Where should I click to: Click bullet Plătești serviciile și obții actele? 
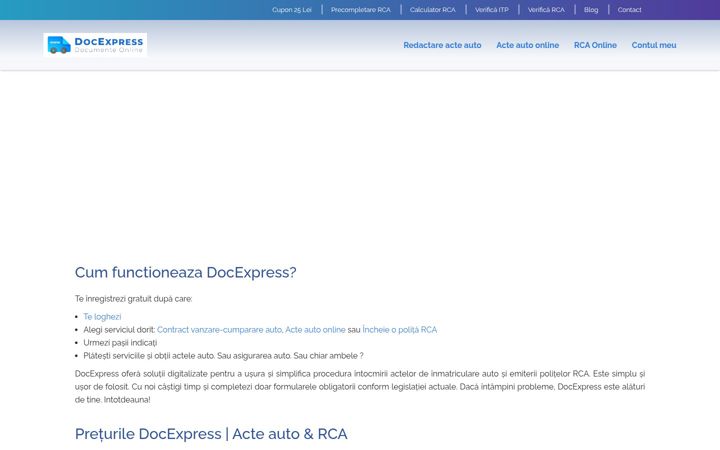(223, 355)
